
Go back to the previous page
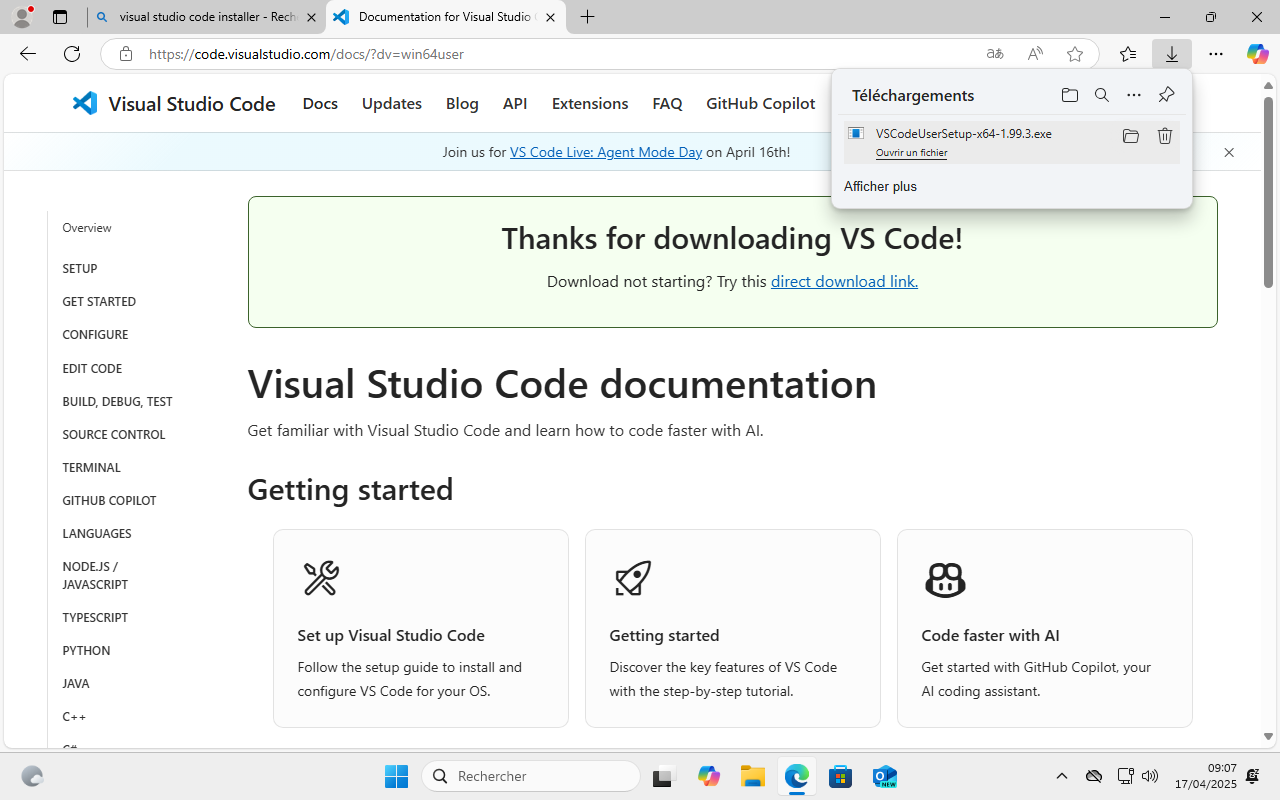[x=28, y=54]
